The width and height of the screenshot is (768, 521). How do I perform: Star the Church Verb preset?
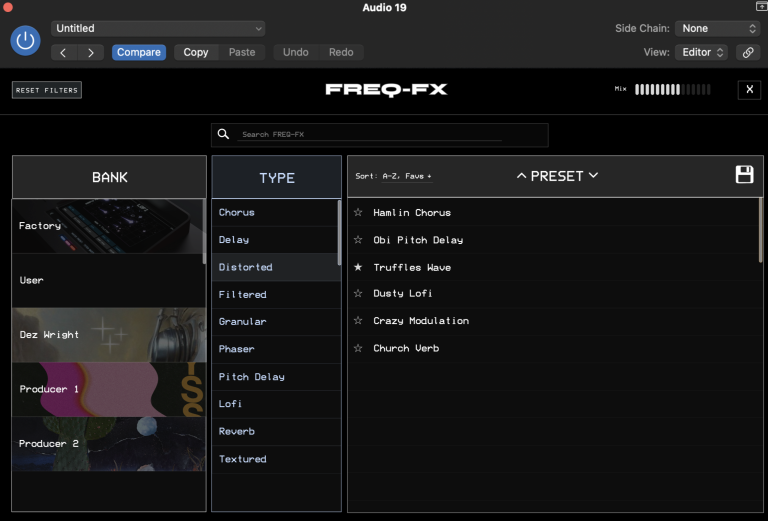pos(358,348)
